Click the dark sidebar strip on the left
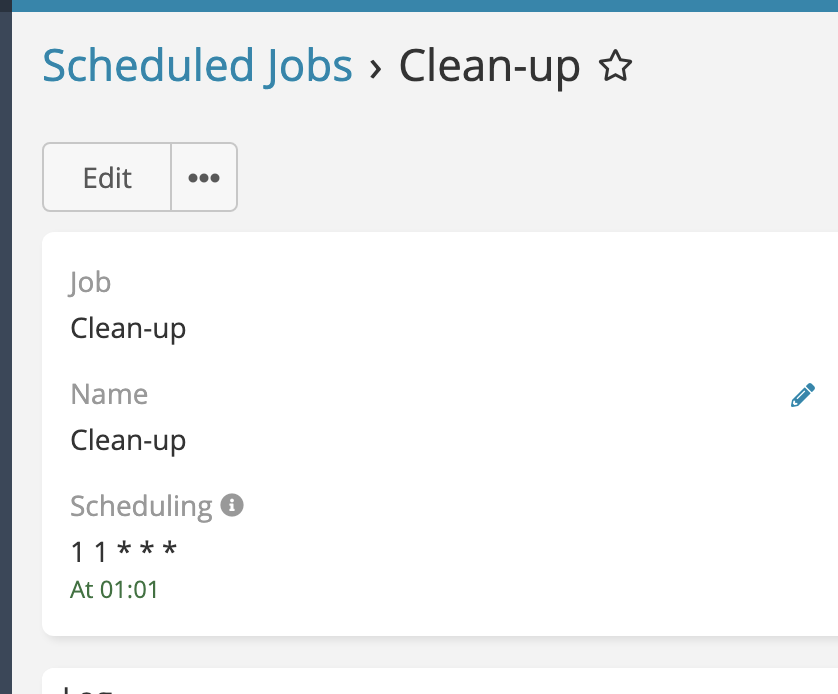 (x=5, y=350)
